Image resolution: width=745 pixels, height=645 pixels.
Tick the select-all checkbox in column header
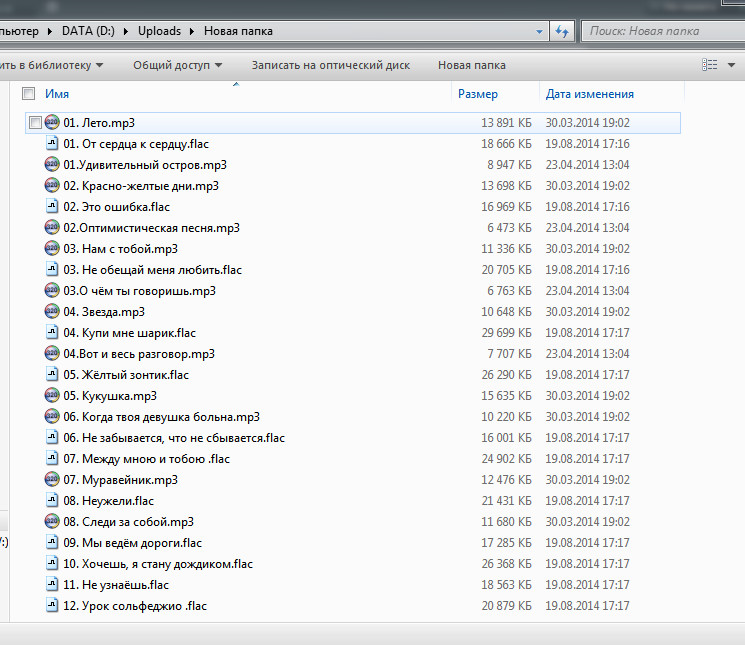click(x=28, y=94)
